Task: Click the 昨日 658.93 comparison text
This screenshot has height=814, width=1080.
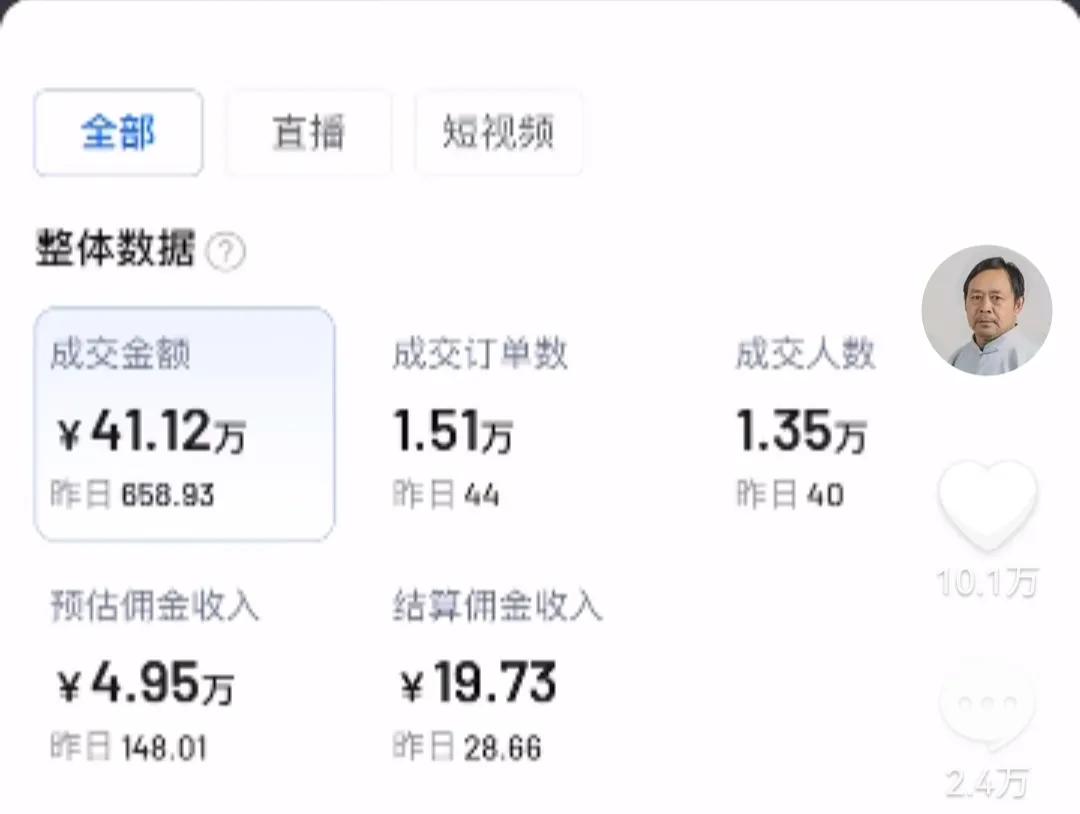Action: (x=132, y=494)
